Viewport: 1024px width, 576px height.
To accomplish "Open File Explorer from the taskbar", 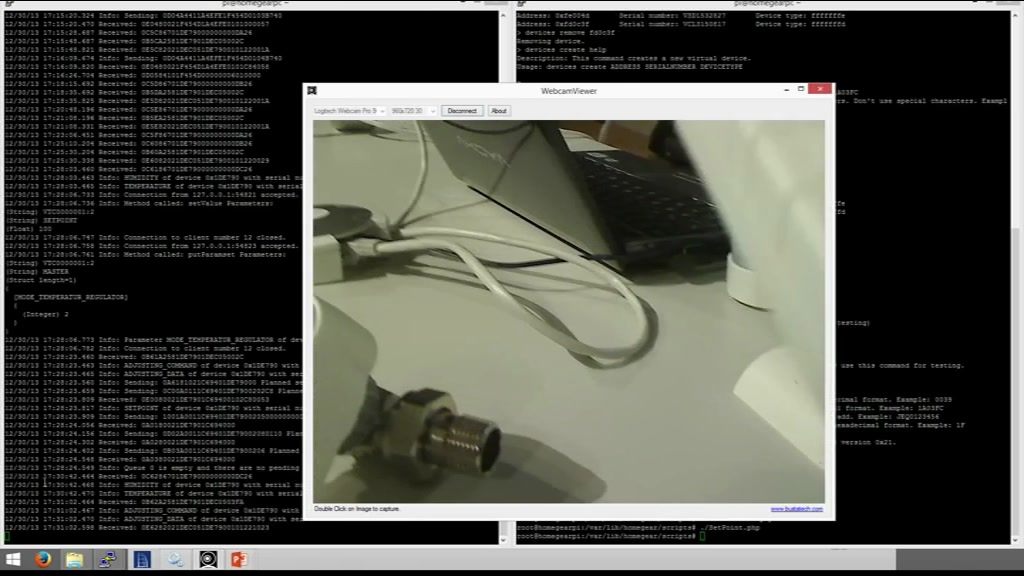I will 75,560.
